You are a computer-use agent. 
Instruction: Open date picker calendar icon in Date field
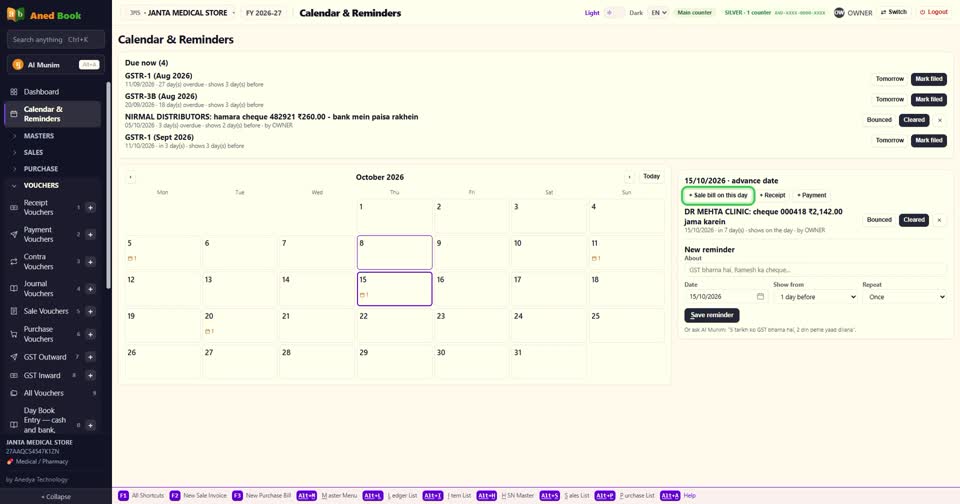[x=760, y=296]
